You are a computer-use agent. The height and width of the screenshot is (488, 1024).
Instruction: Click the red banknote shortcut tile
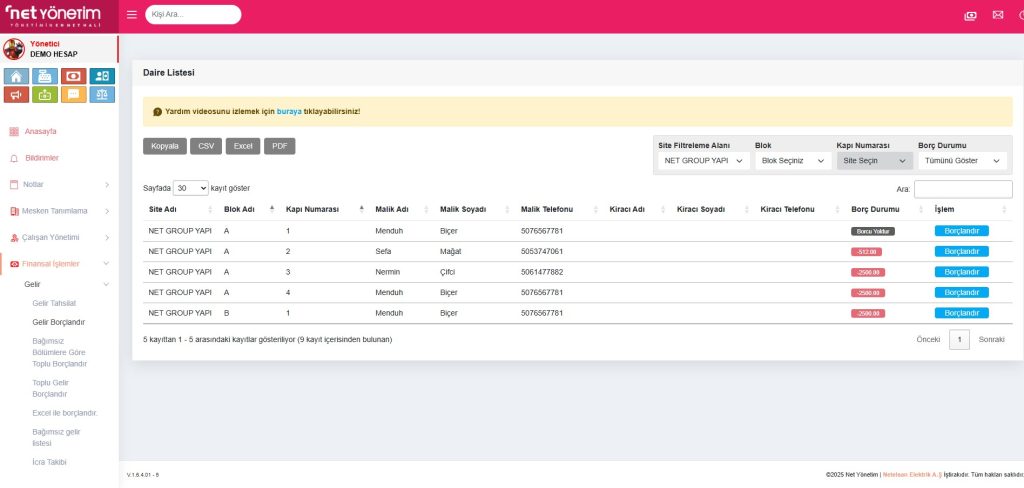73,76
